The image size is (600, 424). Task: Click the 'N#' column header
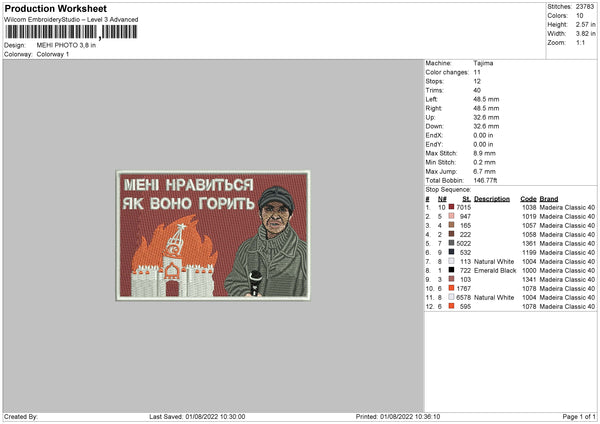point(442,199)
